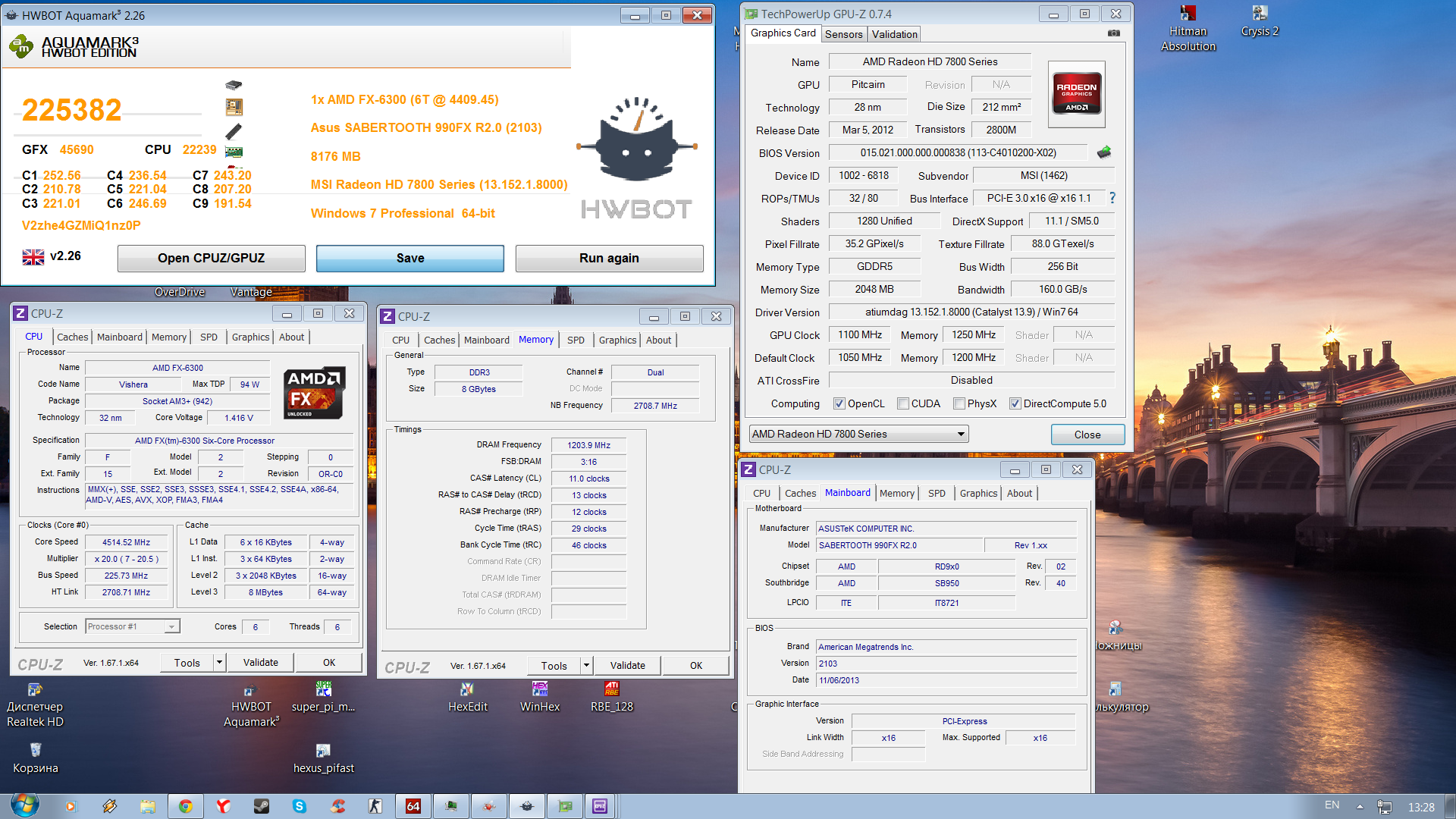Viewport: 1456px width, 819px height.
Task: Open the HWBOT Aquamark desktop shortcut
Action: click(x=251, y=705)
